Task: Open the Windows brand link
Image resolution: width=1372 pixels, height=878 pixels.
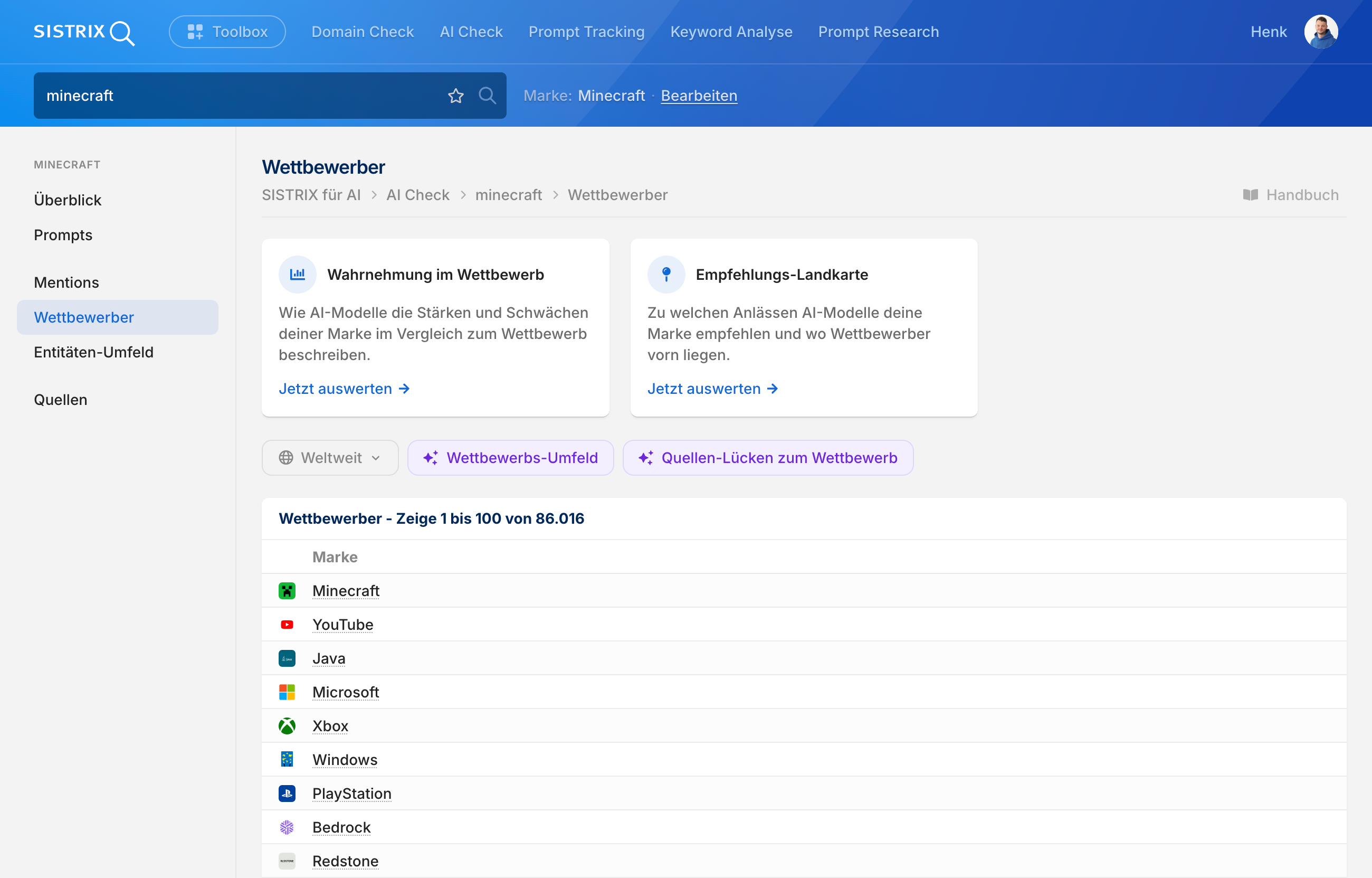Action: point(345,759)
